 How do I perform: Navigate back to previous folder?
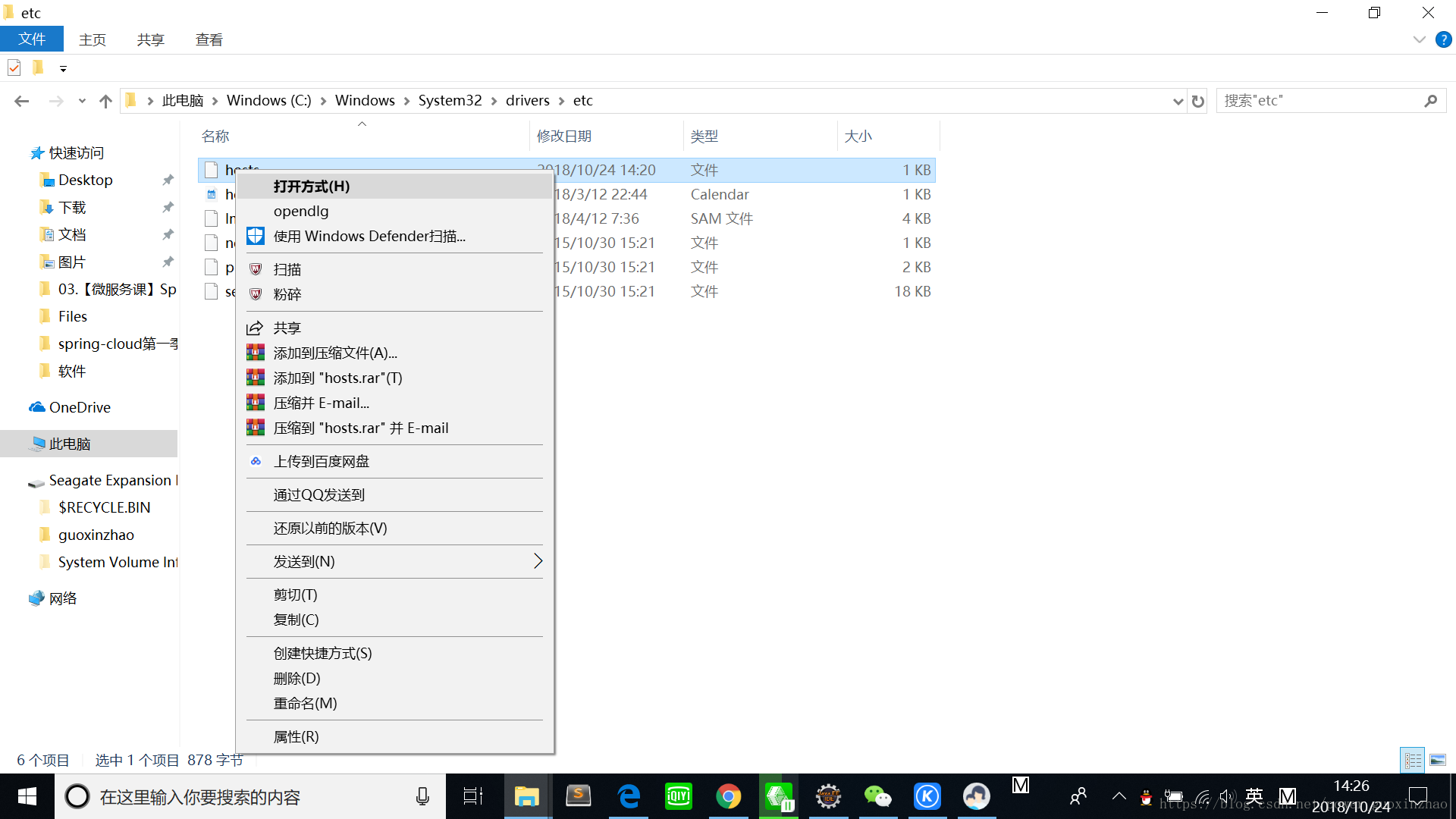(x=21, y=101)
